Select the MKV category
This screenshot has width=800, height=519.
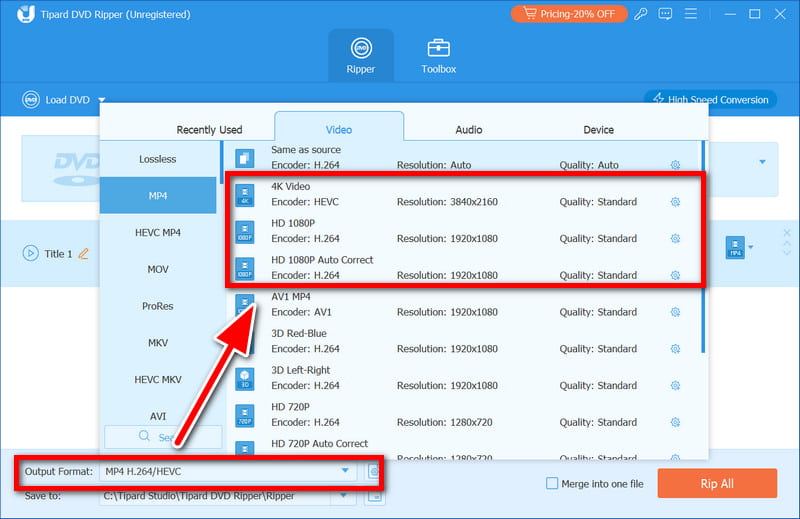[x=158, y=343]
